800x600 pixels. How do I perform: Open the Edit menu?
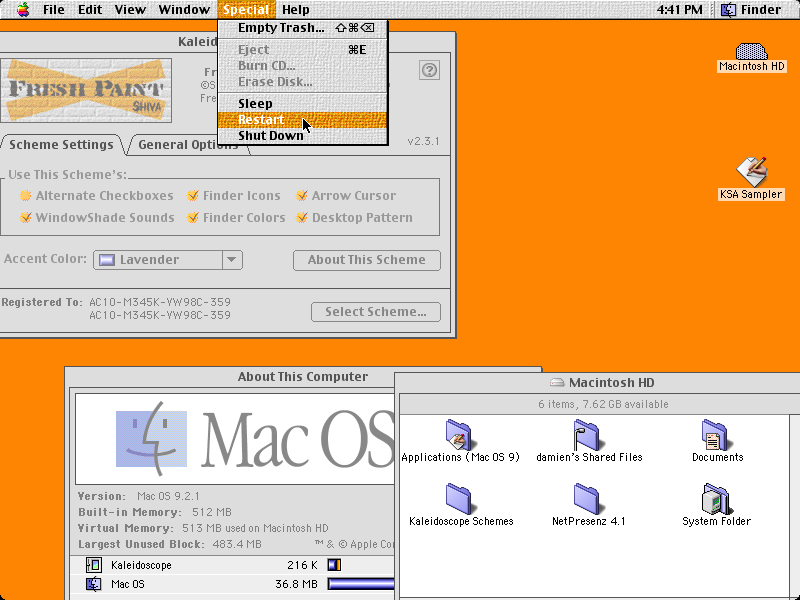(90, 9)
